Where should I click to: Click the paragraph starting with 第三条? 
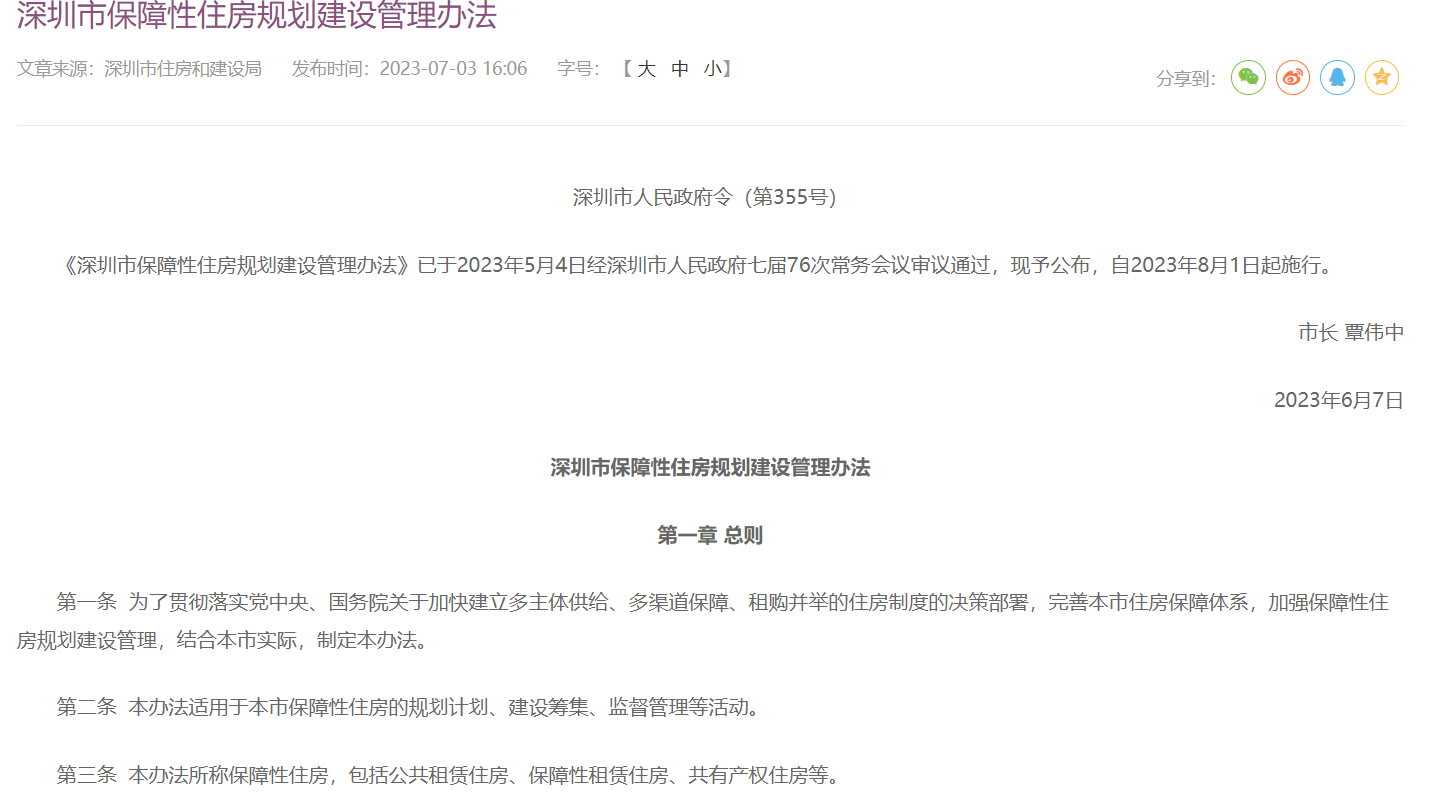pyautogui.click(x=448, y=776)
